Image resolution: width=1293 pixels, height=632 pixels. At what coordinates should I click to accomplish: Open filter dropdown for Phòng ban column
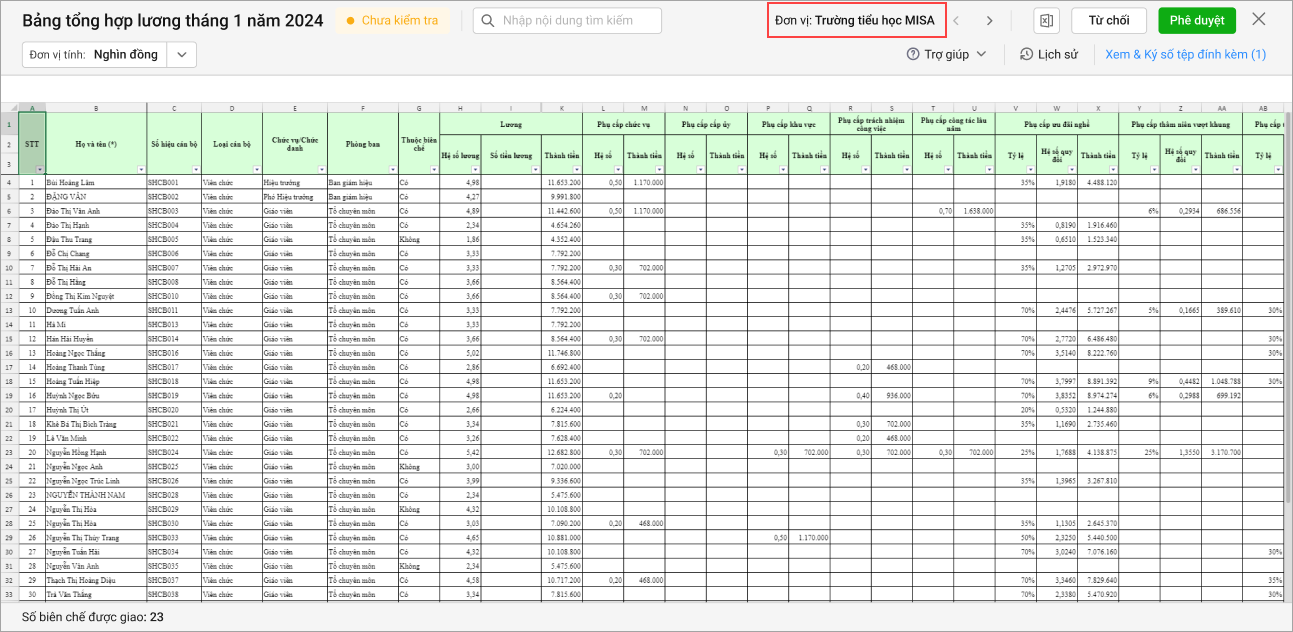pyautogui.click(x=392, y=170)
